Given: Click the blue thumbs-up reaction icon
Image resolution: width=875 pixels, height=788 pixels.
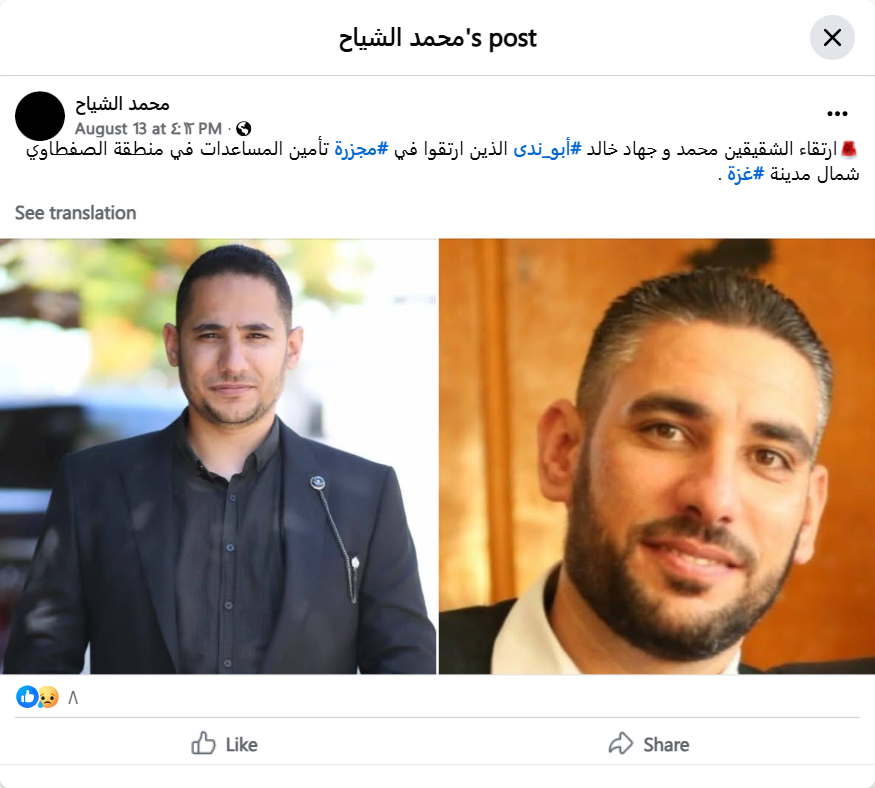Looking at the screenshot, I should point(27,697).
